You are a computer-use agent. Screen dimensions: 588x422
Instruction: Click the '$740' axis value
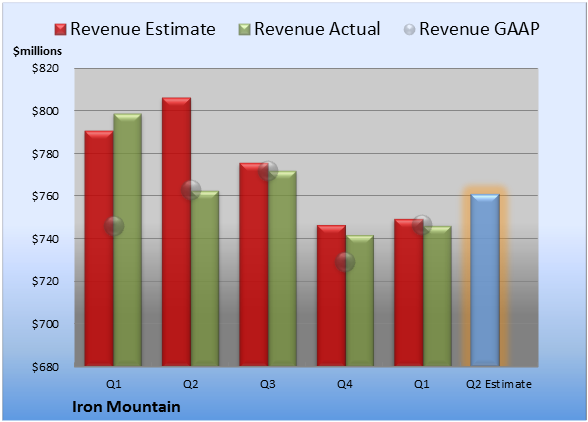(45, 239)
